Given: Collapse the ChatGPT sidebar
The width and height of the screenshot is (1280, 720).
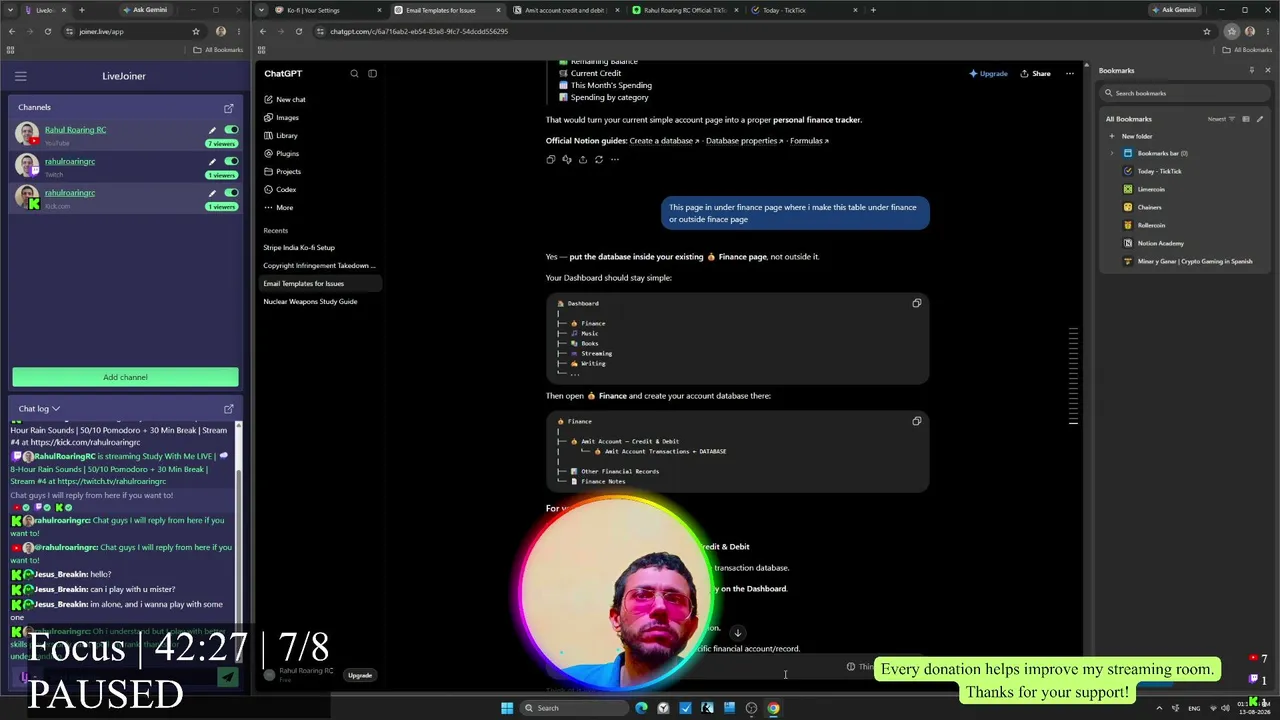Looking at the screenshot, I should click(372, 74).
